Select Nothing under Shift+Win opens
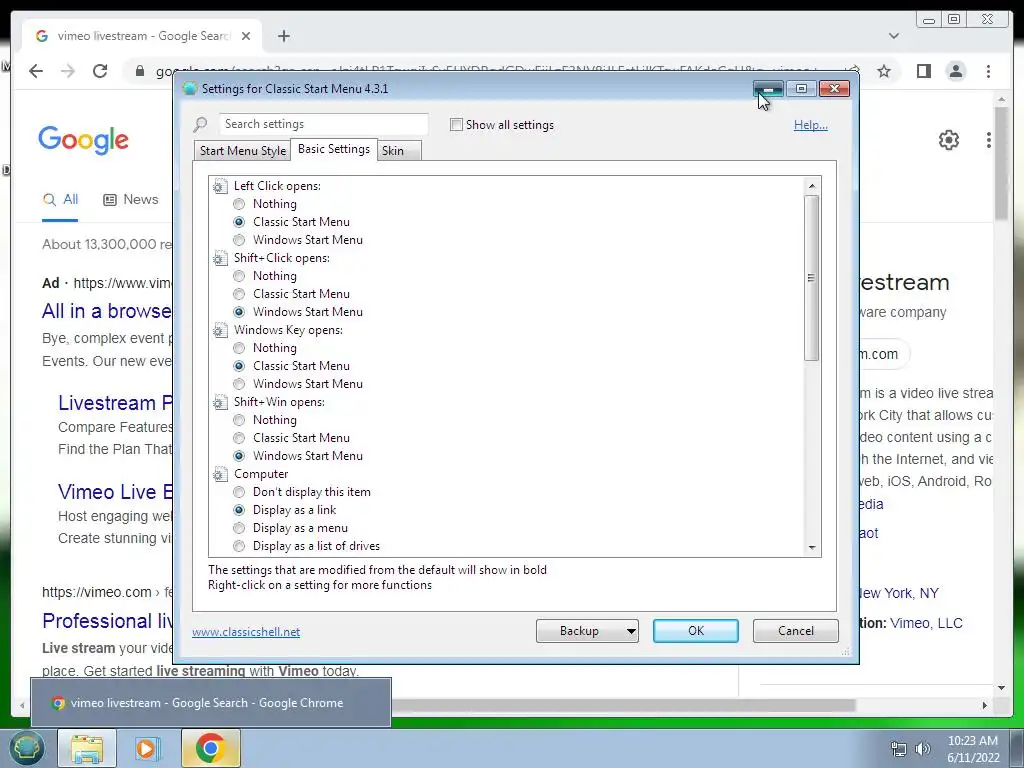 (239, 420)
